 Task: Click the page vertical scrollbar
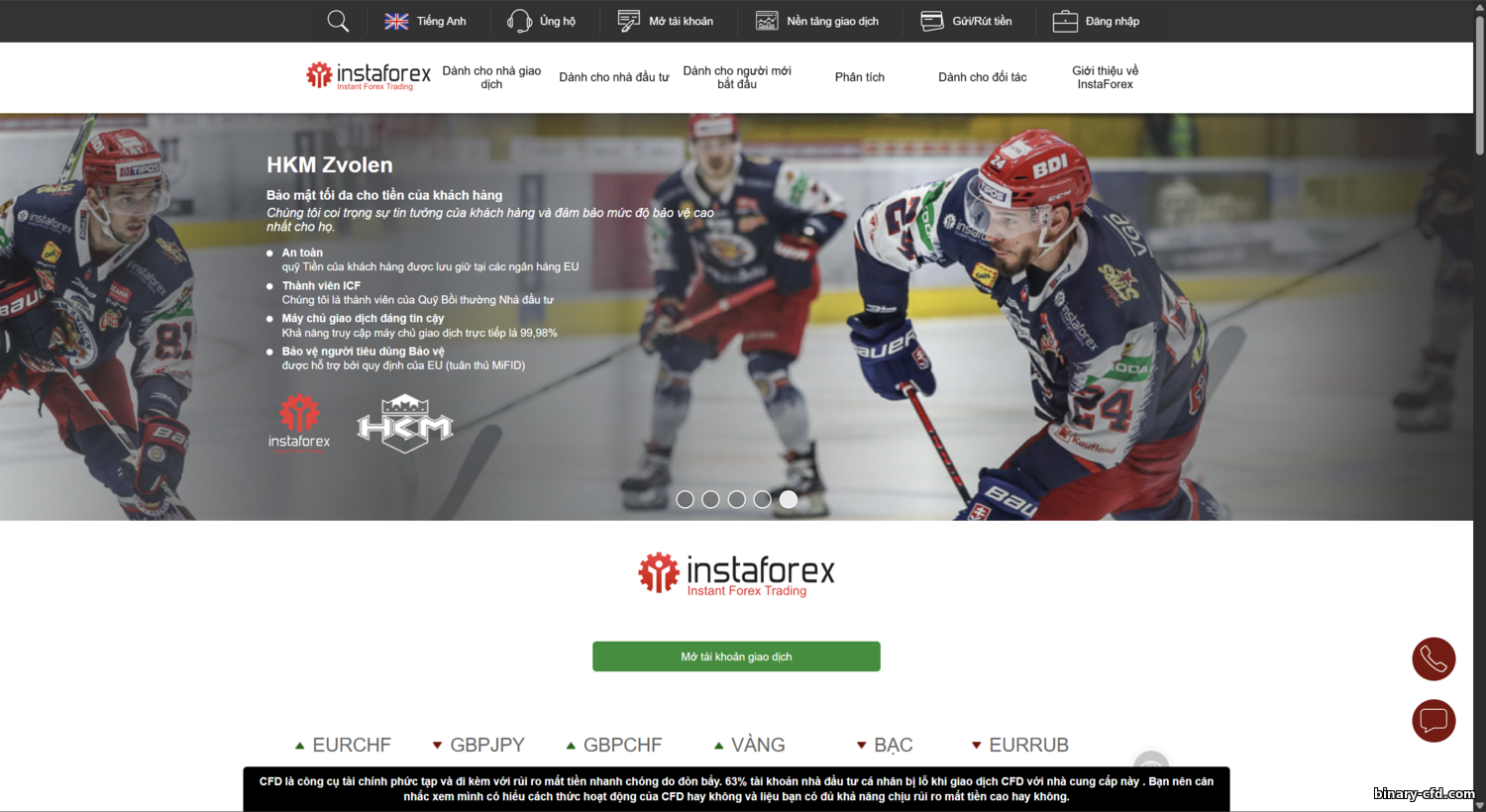click(x=1479, y=406)
